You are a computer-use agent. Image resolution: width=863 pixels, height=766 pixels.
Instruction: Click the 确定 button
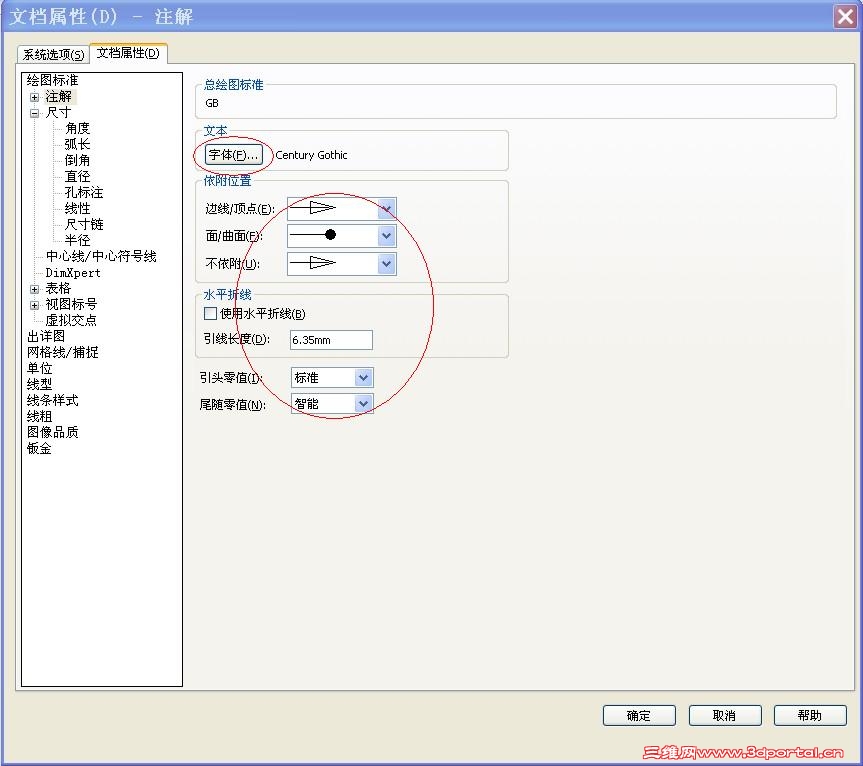639,715
